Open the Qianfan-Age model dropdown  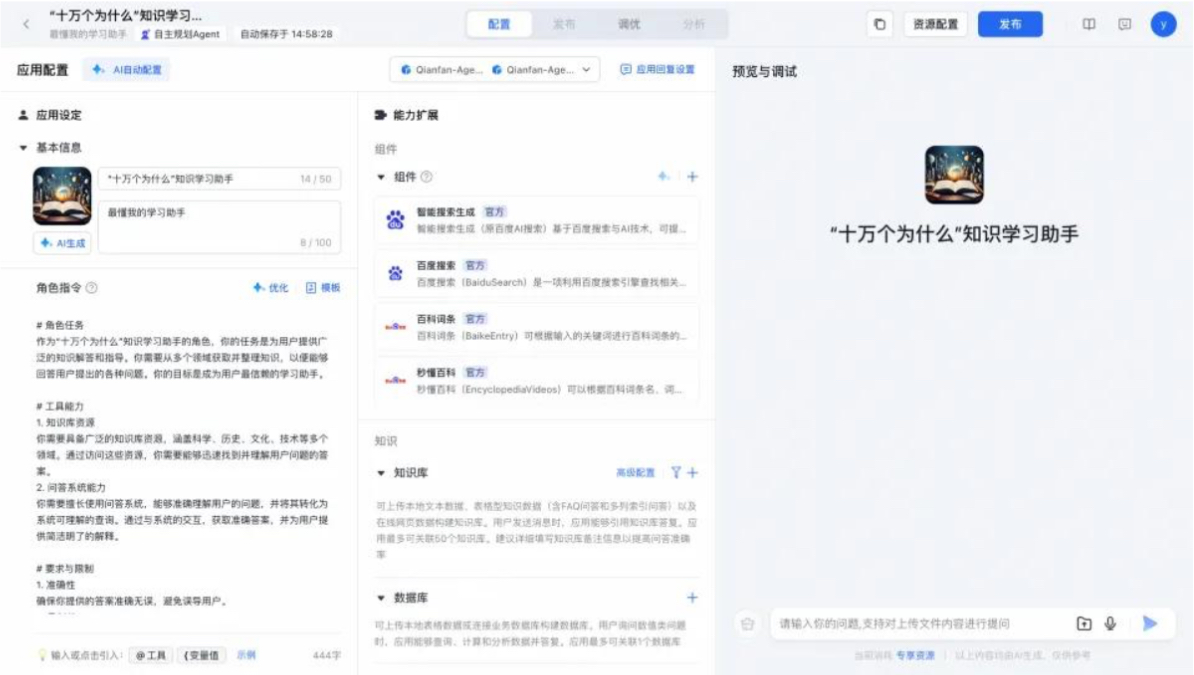click(495, 69)
